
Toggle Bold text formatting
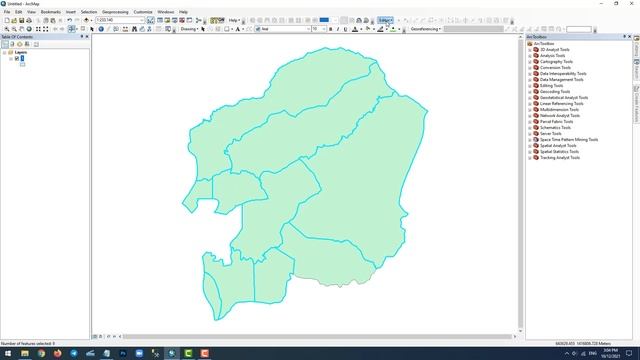tap(330, 29)
